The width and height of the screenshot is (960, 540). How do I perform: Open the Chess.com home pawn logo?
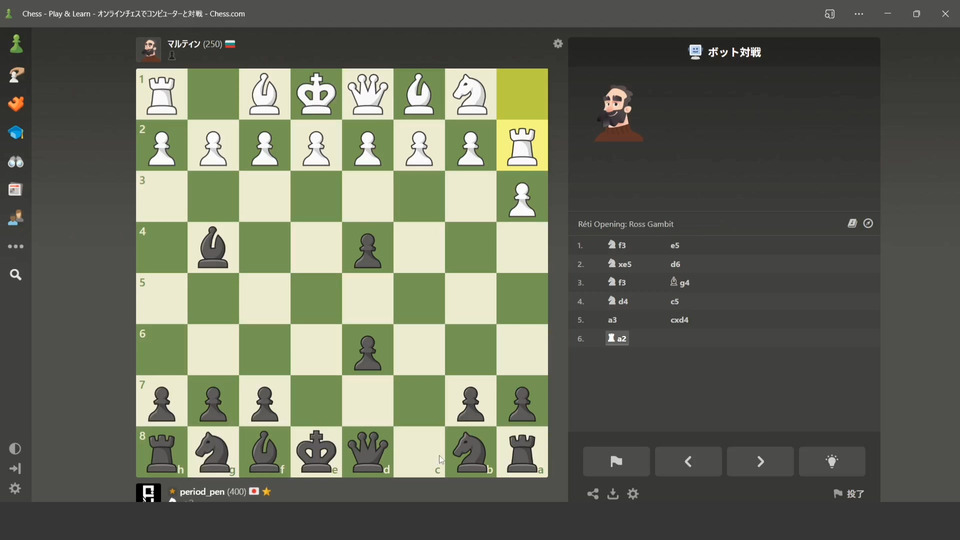[x=16, y=44]
